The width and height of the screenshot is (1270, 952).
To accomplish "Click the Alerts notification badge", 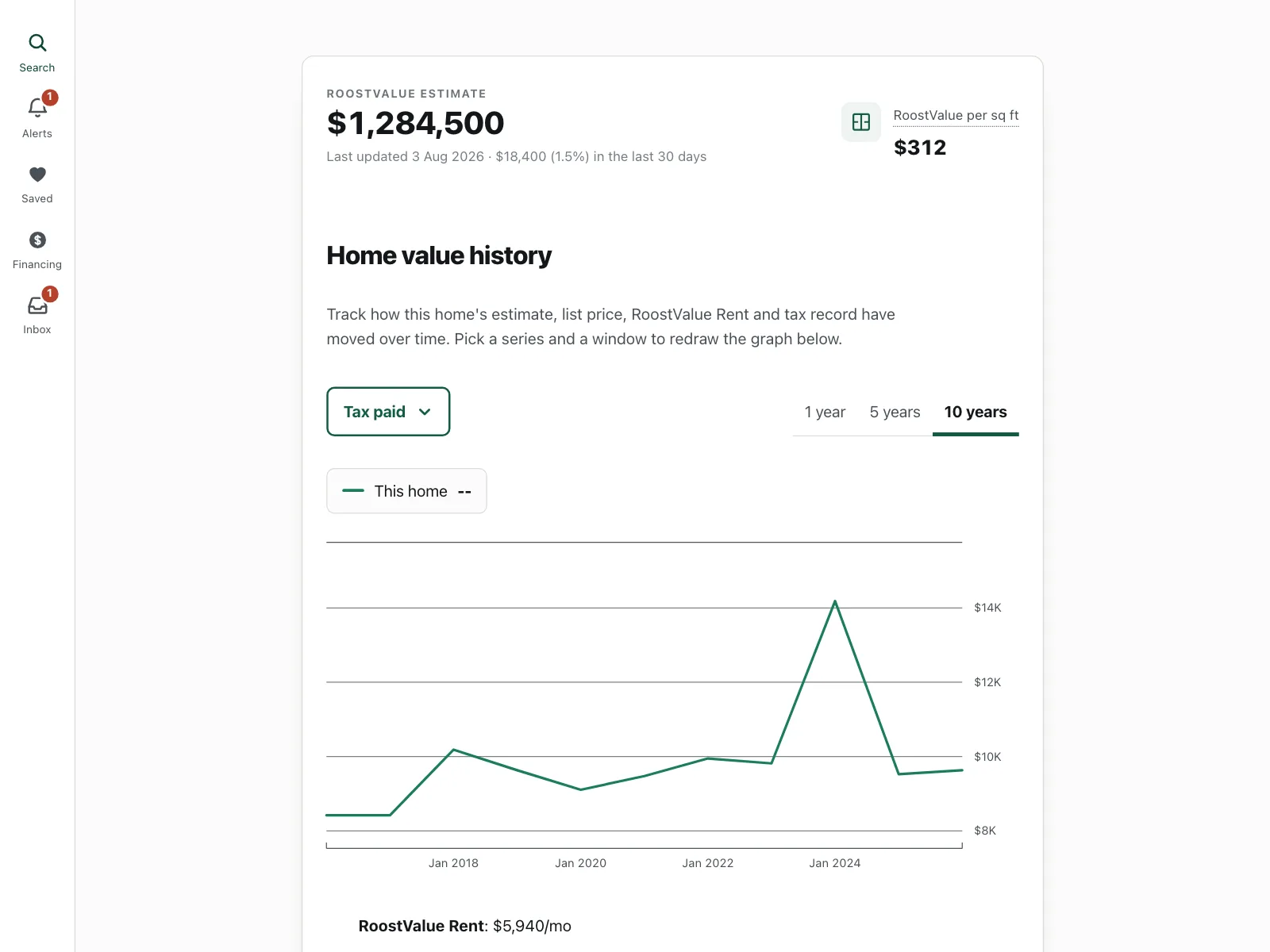I will click(x=50, y=97).
